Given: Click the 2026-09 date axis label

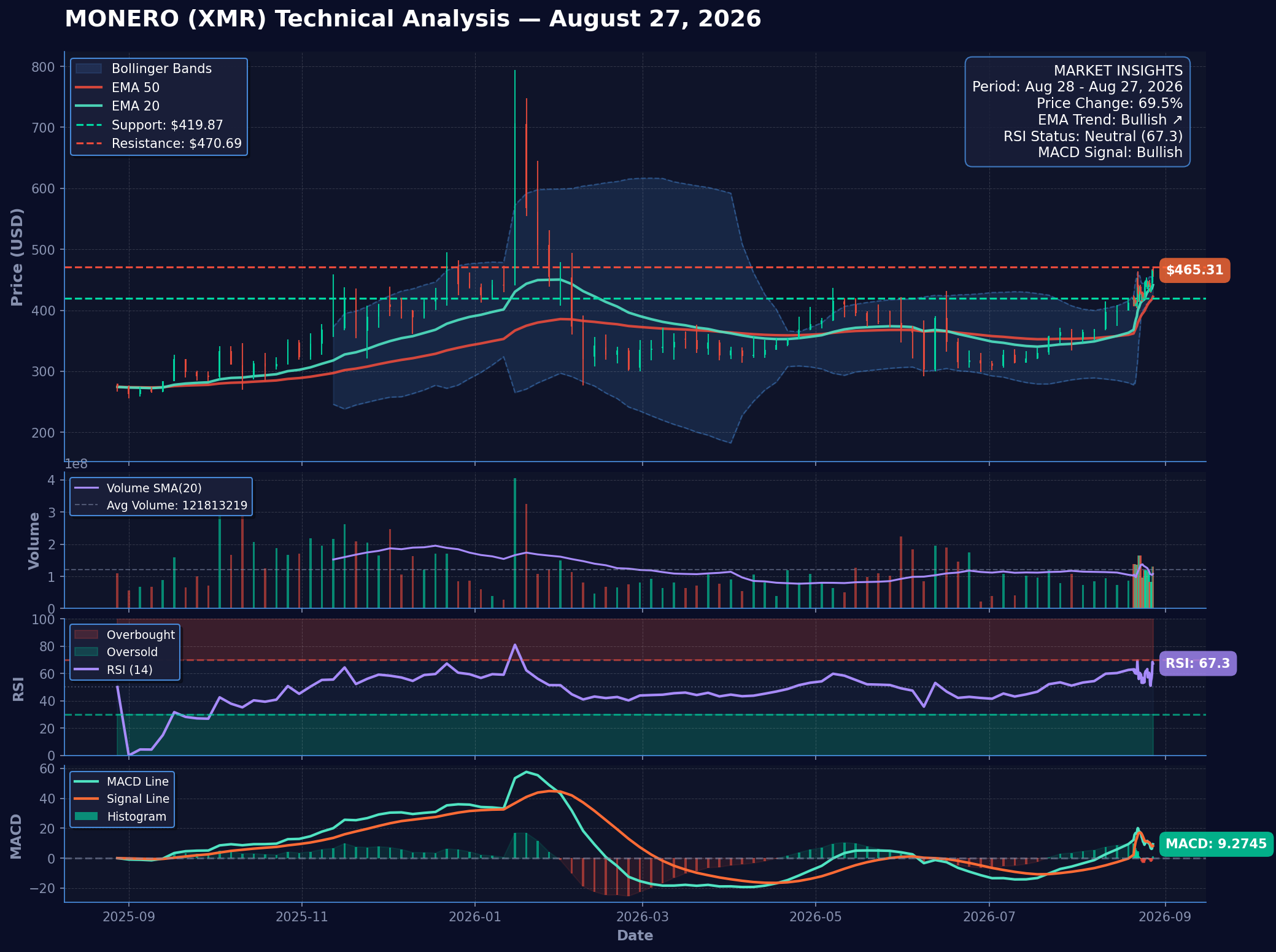Looking at the screenshot, I should (x=1165, y=917).
